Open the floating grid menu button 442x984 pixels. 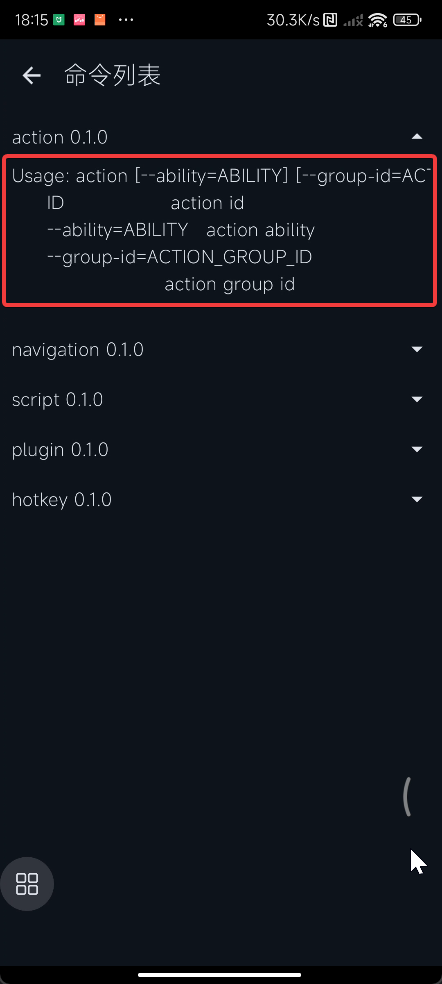click(27, 884)
